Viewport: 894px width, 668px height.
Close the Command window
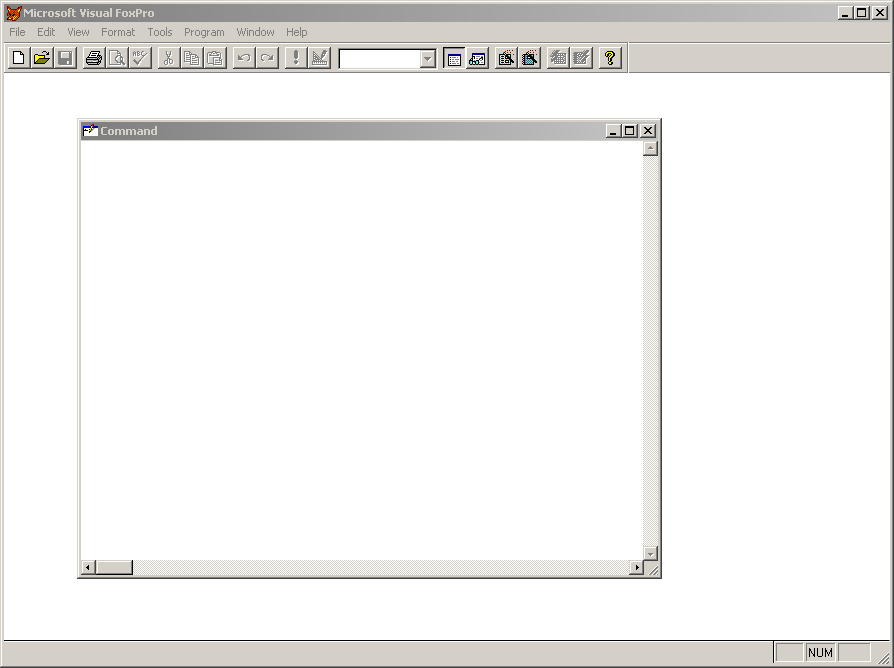tap(648, 131)
